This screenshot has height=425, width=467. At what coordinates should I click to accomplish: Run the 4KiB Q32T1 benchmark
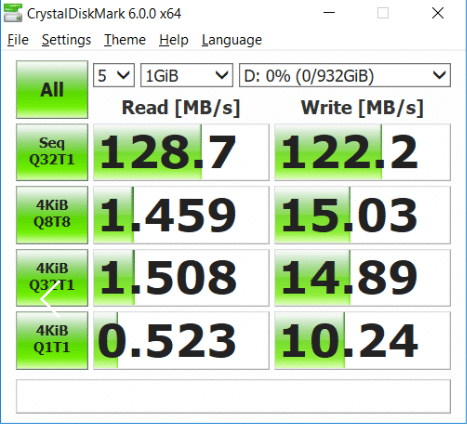pos(52,277)
